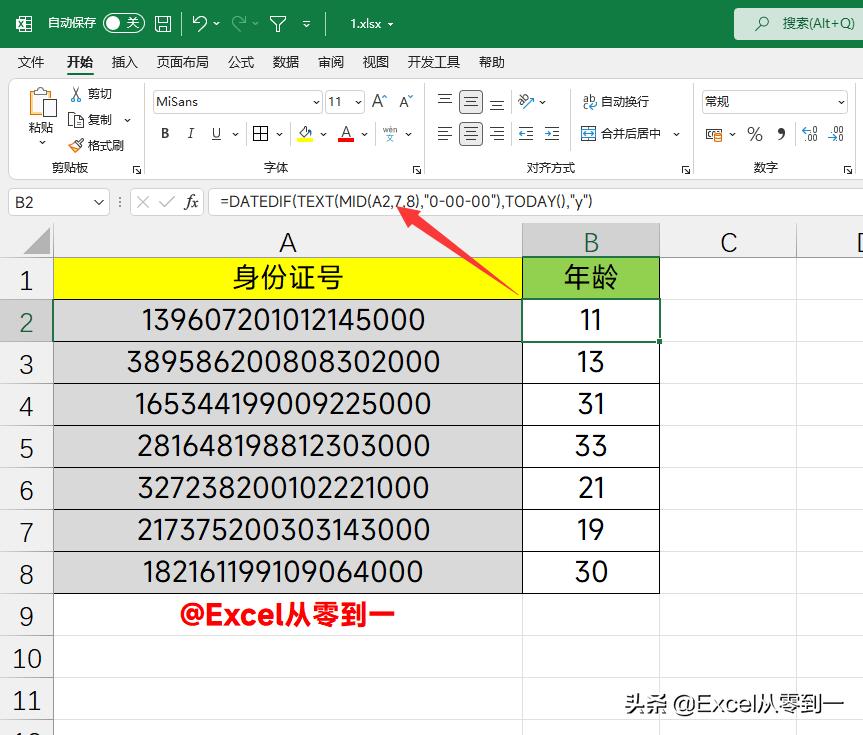Click the Increase Font Size icon
This screenshot has height=735, width=863.
pos(378,101)
